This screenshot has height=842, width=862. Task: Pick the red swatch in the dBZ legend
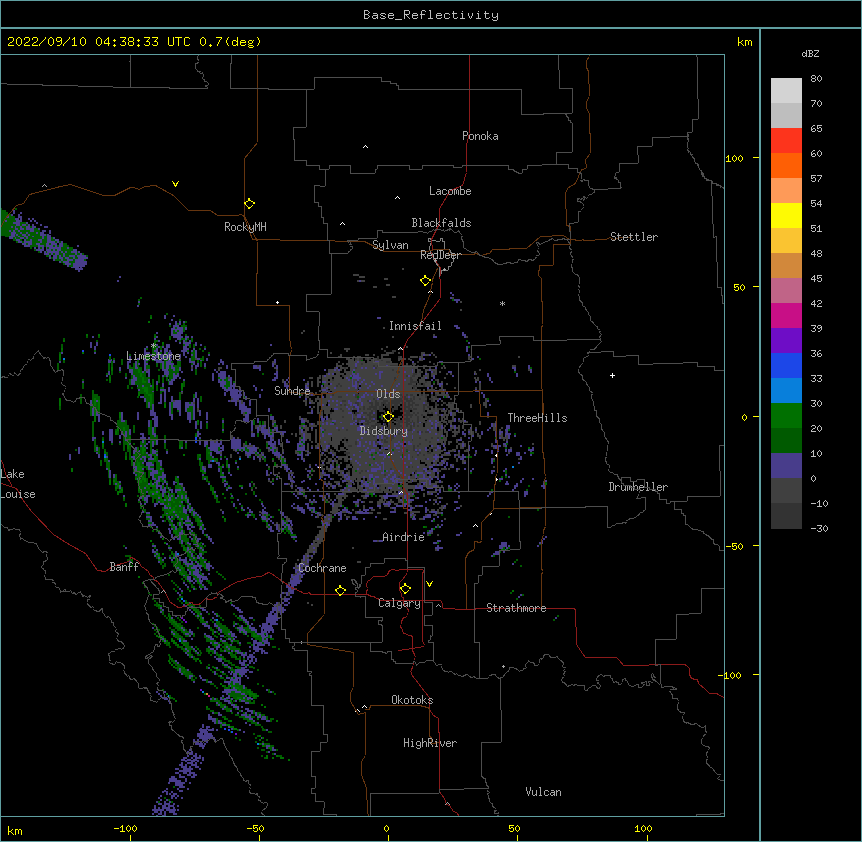786,140
